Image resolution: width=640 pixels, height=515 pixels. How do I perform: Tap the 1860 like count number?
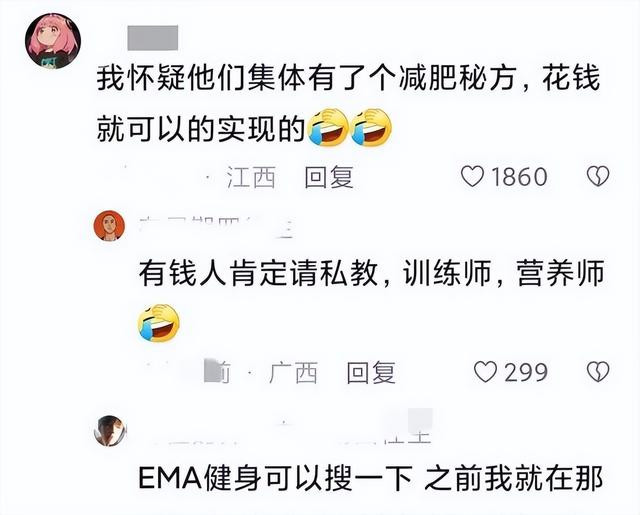point(519,177)
